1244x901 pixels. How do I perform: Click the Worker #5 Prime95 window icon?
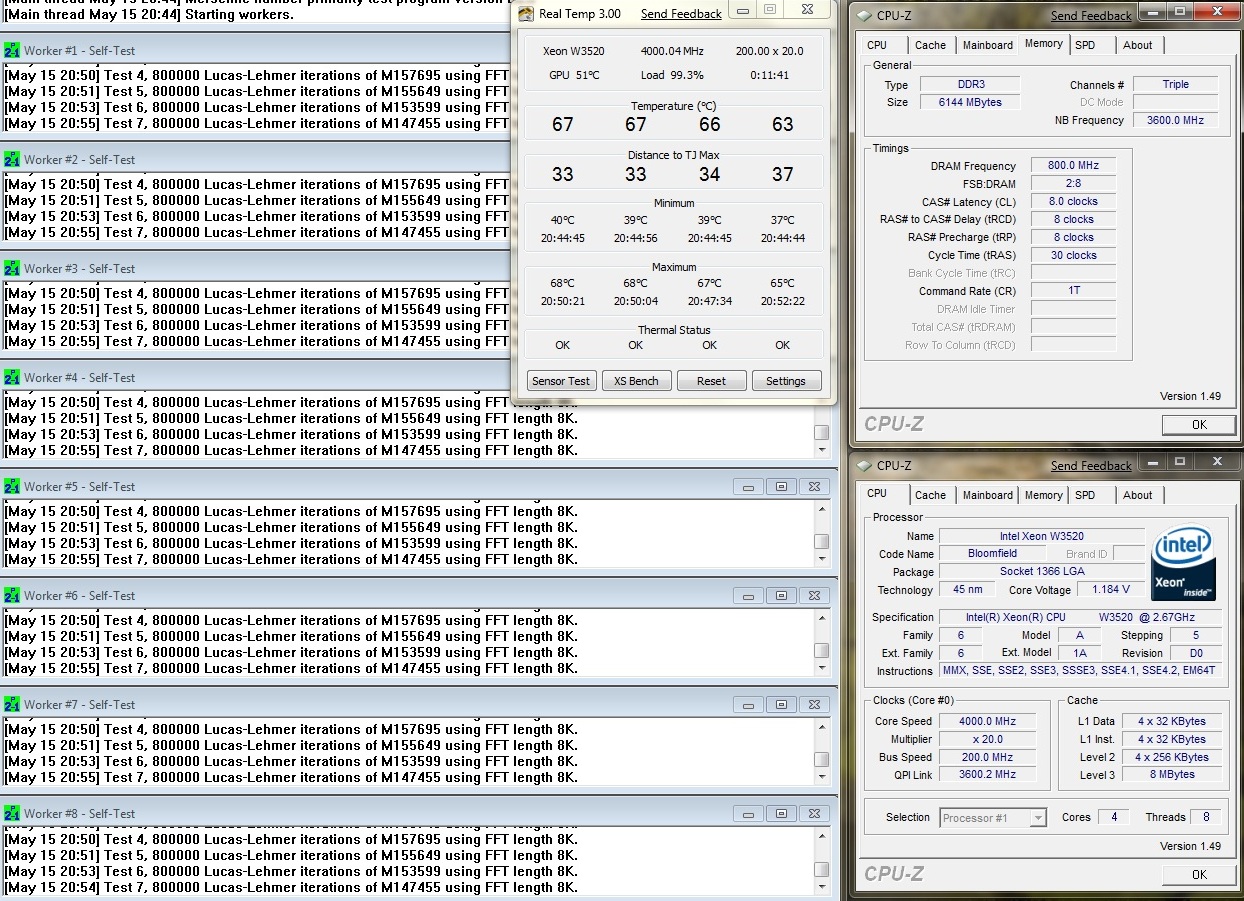[12, 486]
